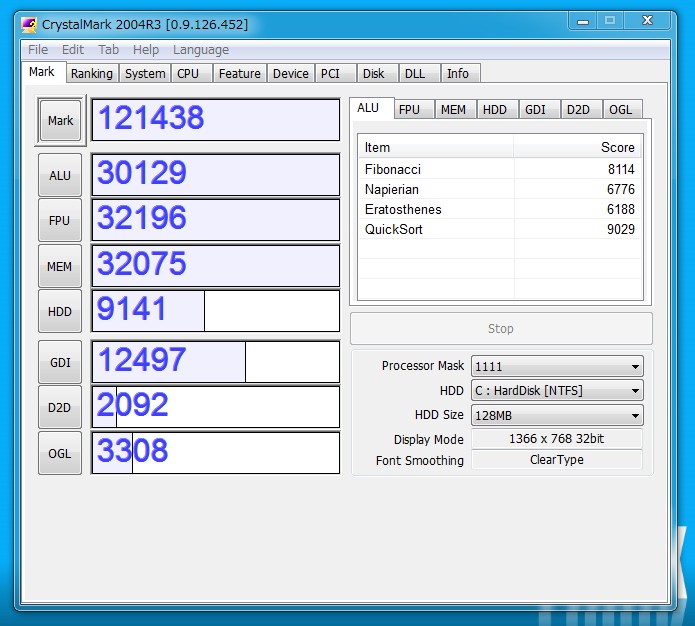Click the D2D score 2092 field
The height and width of the screenshot is (626, 695).
coord(216,407)
